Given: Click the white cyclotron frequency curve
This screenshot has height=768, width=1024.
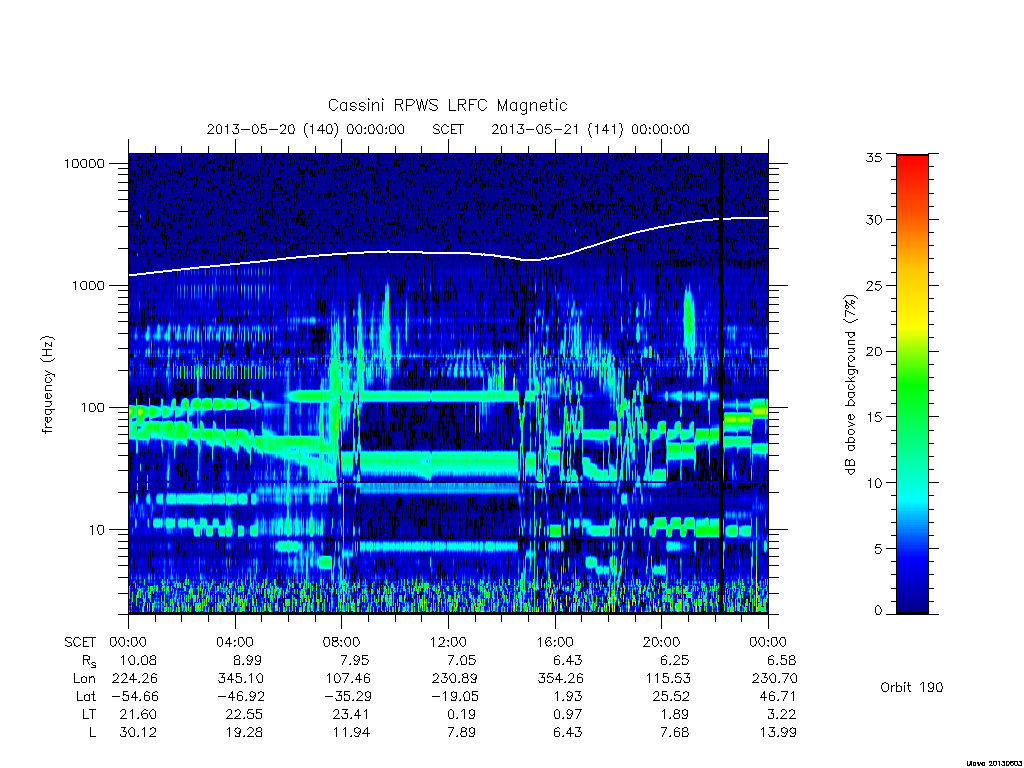Looking at the screenshot, I should pyautogui.click(x=448, y=253).
